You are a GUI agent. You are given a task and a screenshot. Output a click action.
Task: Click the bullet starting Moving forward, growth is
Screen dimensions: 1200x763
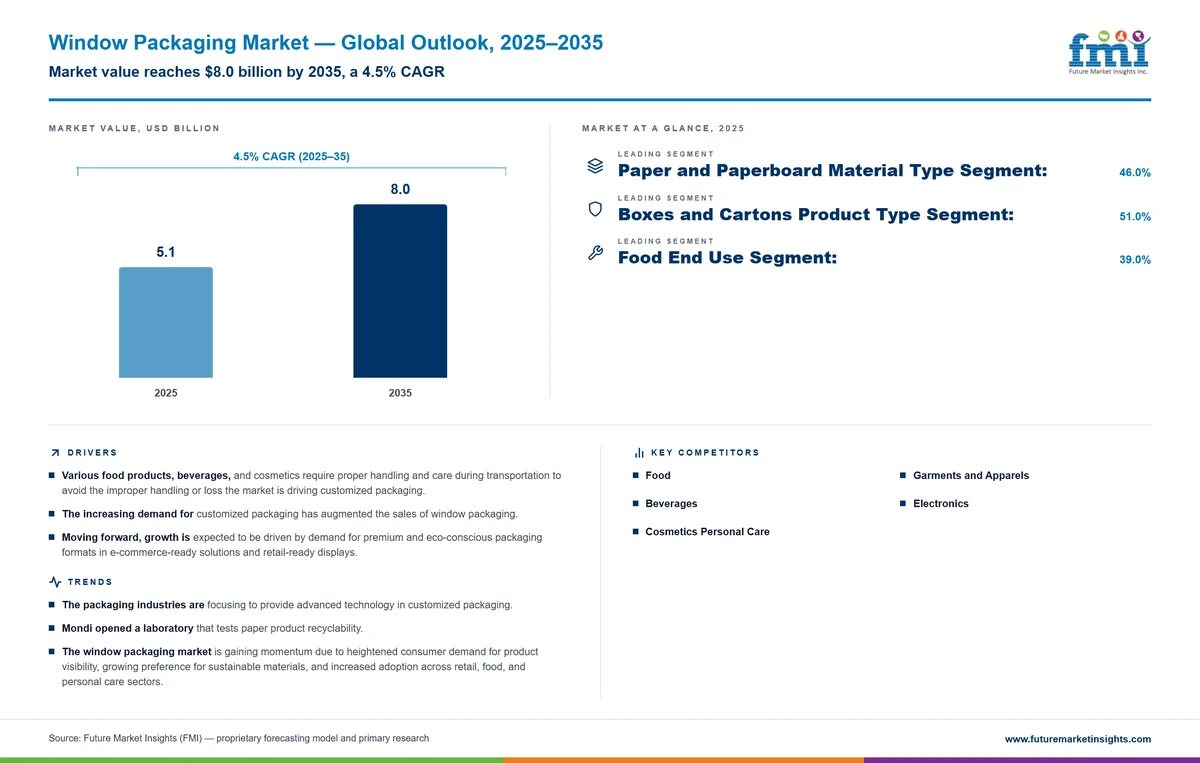302,545
